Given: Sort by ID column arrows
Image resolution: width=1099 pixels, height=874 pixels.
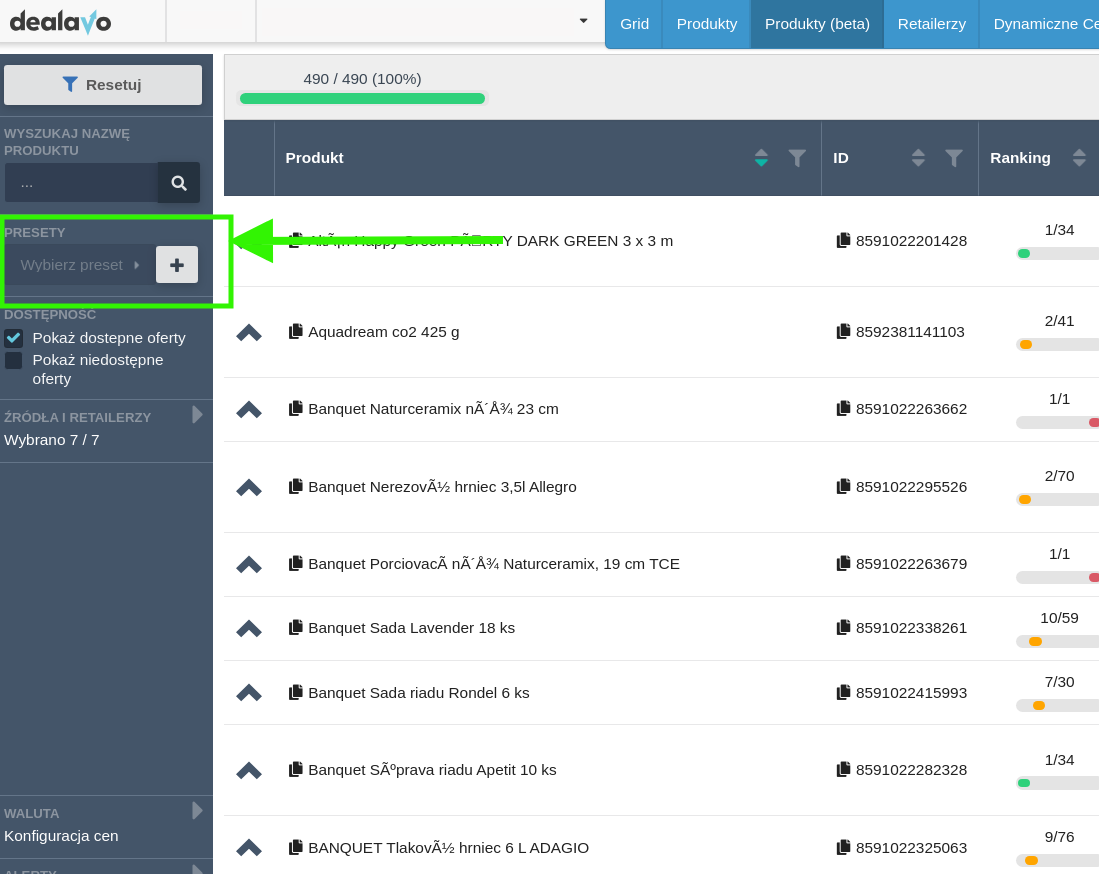Looking at the screenshot, I should coord(918,158).
